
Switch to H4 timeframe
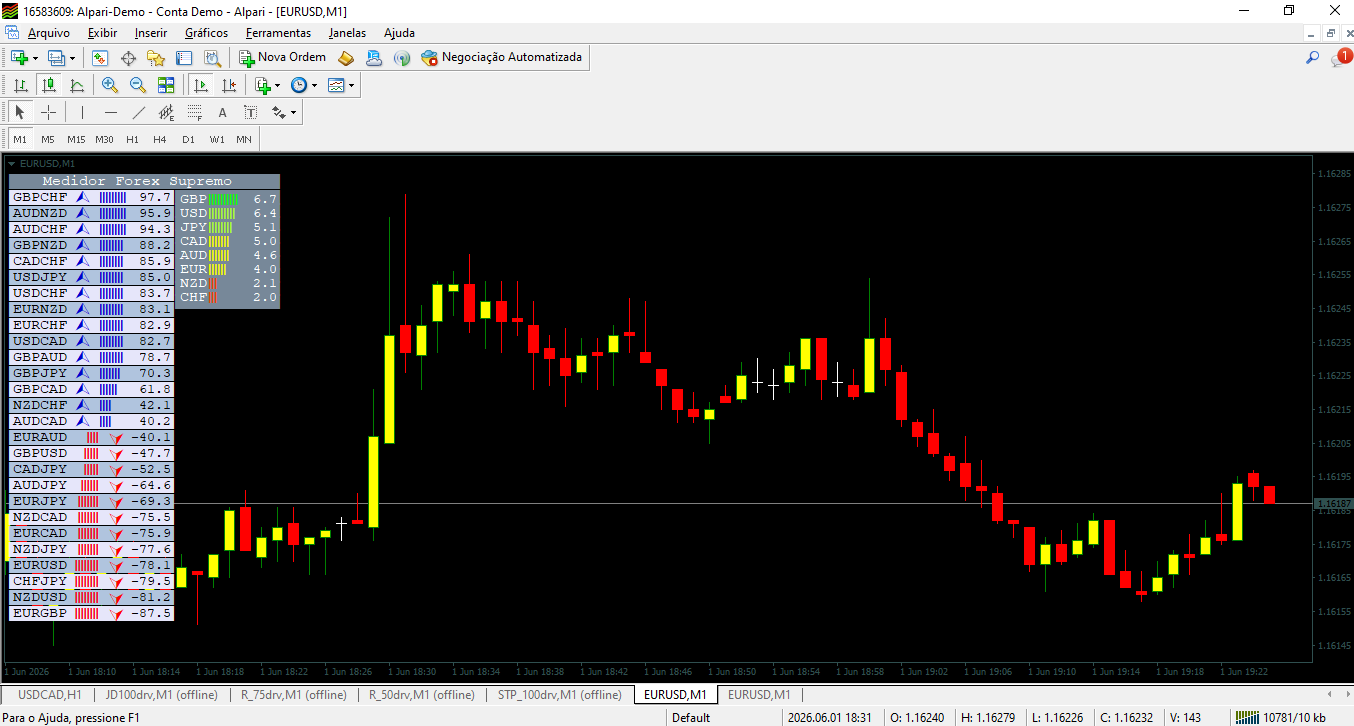point(160,139)
